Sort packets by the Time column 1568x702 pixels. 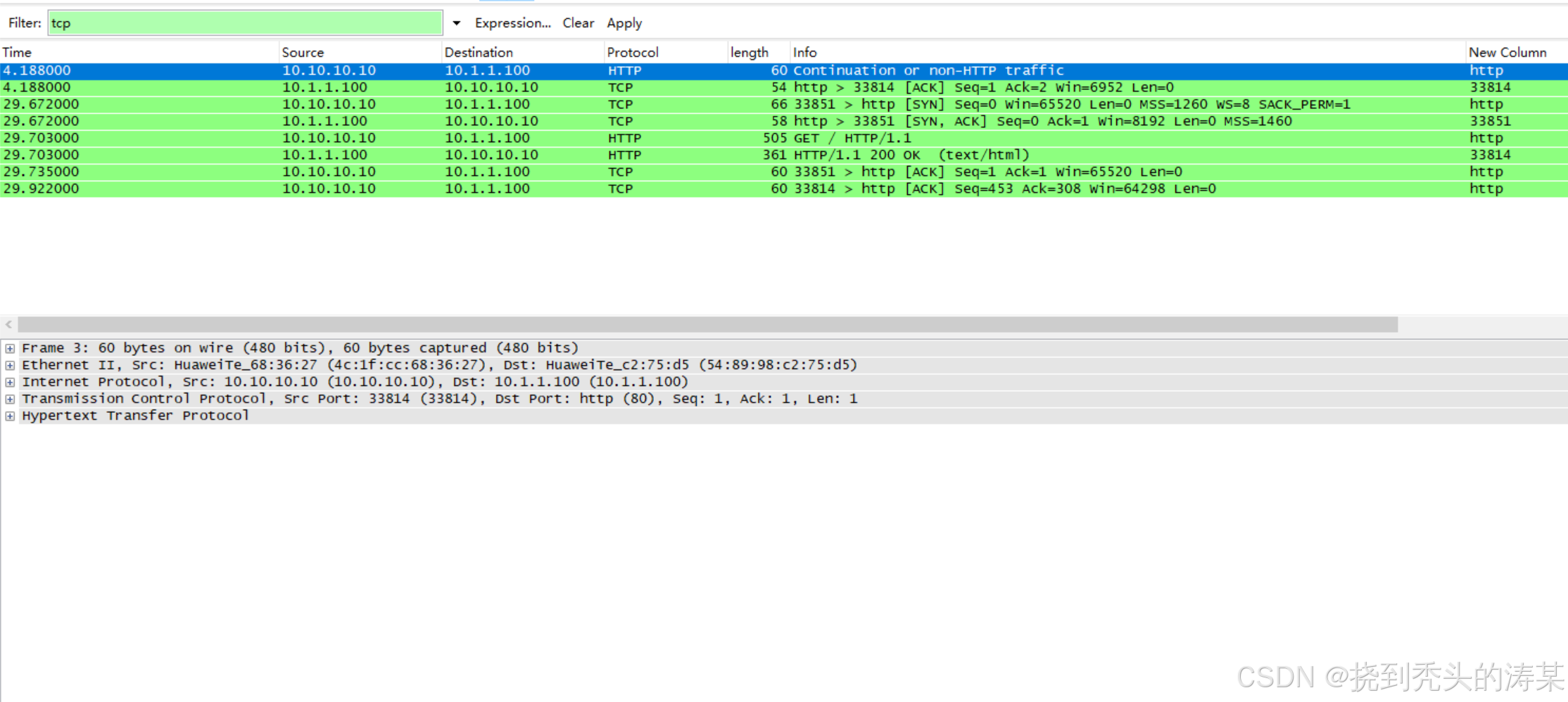coord(139,53)
